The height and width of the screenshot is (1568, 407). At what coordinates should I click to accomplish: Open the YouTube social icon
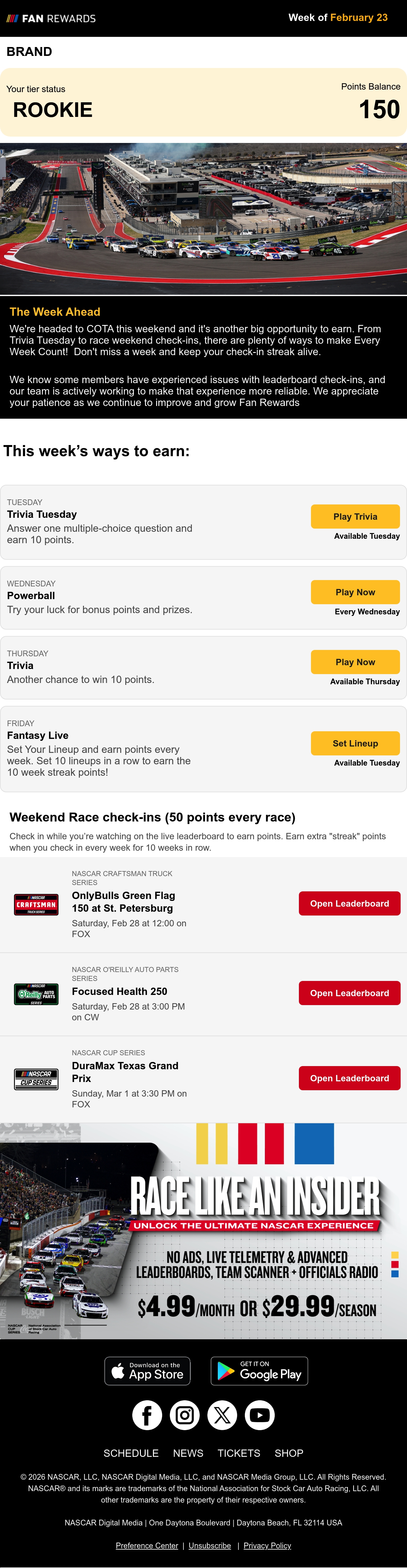pos(259,1416)
